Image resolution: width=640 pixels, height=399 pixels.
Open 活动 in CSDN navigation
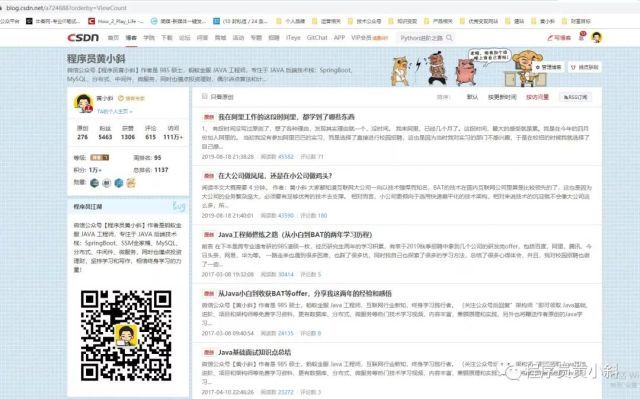tap(238, 38)
